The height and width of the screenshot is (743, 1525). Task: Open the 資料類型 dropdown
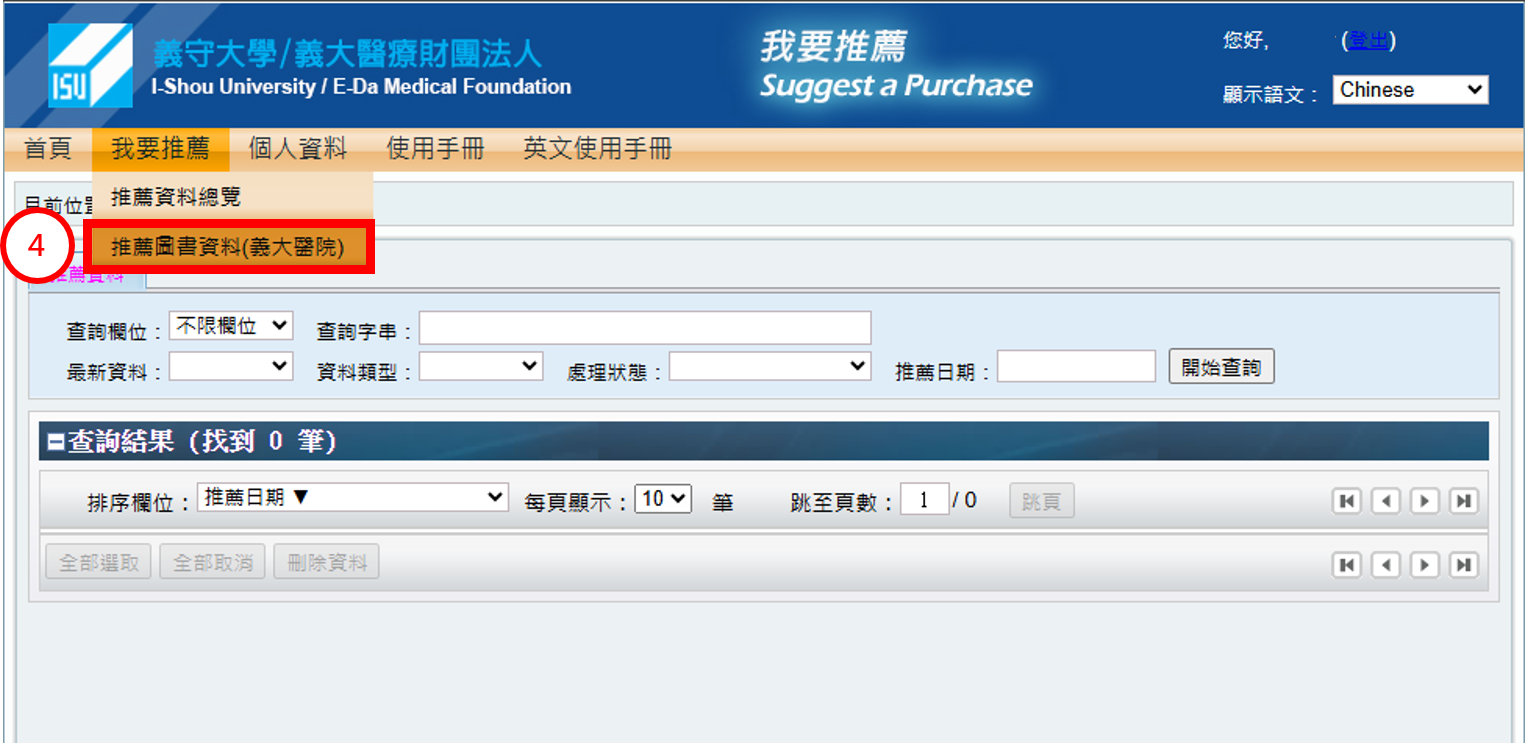coord(481,367)
